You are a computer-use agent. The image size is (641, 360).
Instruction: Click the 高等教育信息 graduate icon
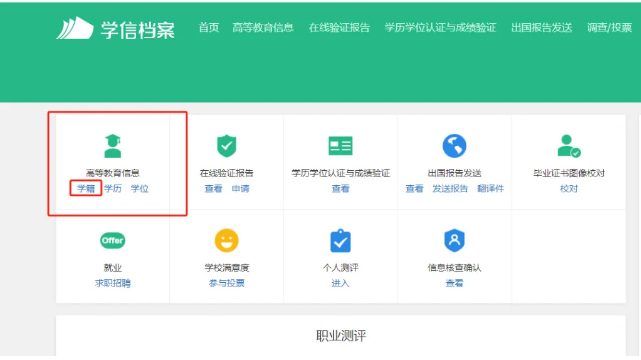pyautogui.click(x=112, y=146)
